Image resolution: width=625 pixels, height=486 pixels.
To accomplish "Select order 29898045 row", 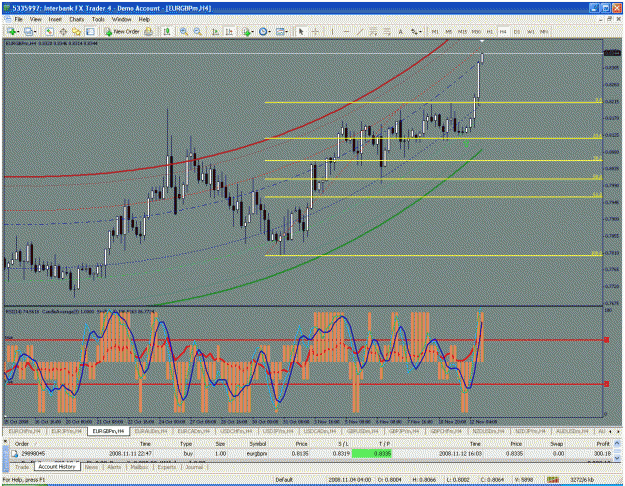I will (311, 453).
